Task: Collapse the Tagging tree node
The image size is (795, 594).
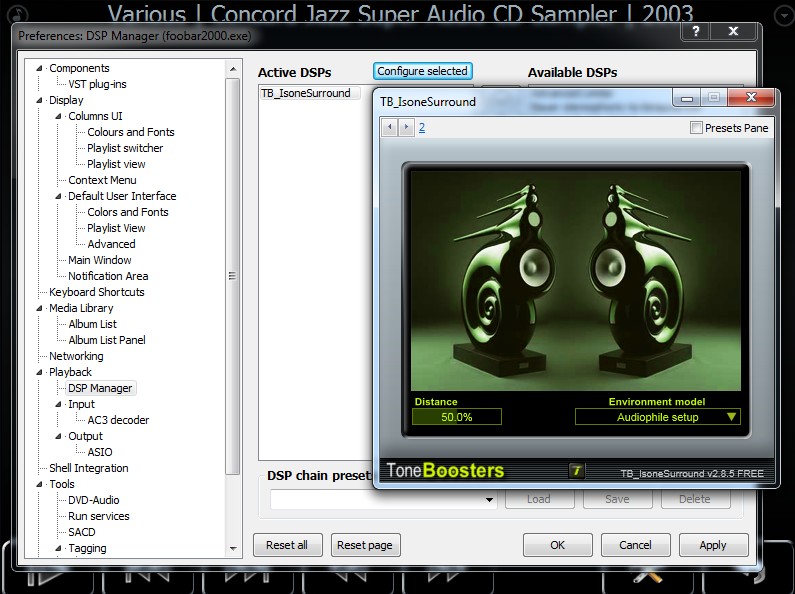Action: [58, 548]
